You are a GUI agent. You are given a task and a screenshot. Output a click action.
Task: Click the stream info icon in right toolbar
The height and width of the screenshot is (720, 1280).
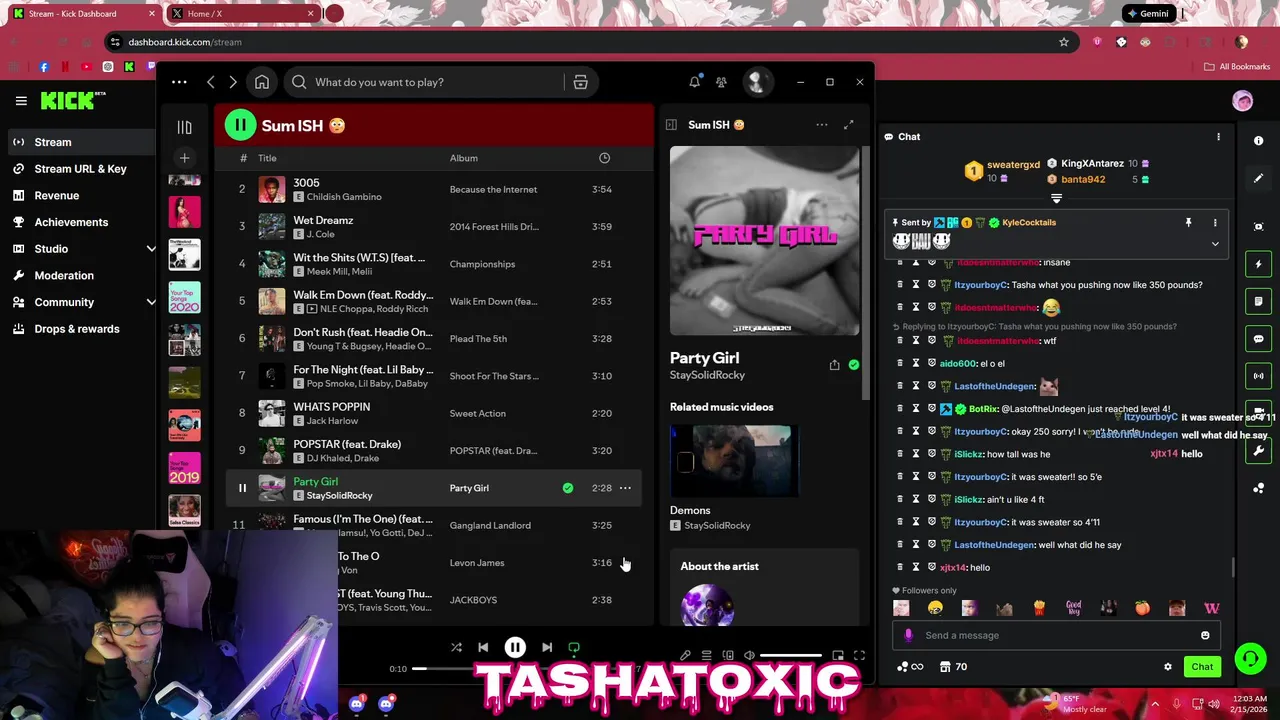click(x=1259, y=141)
